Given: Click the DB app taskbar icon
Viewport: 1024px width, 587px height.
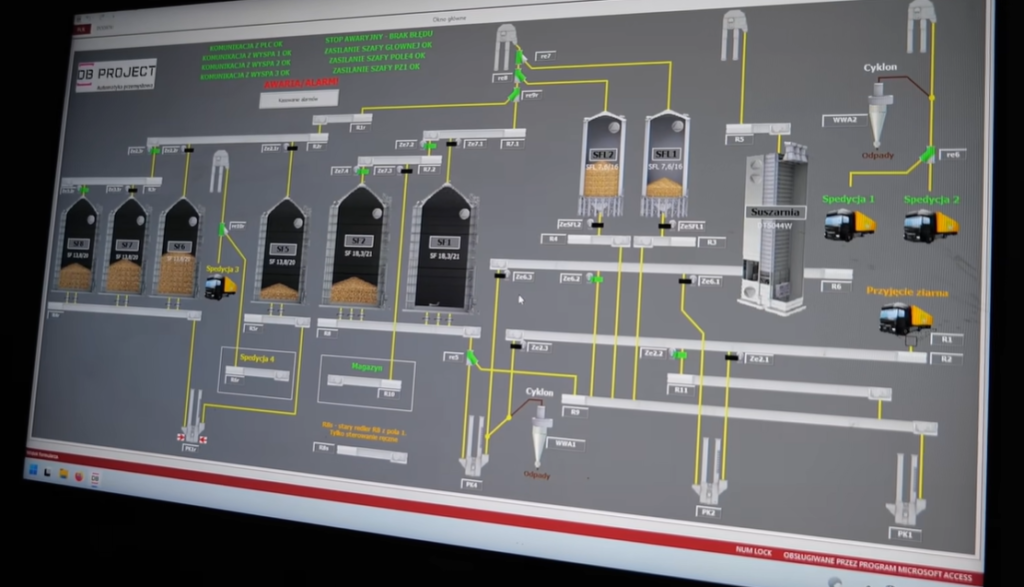Looking at the screenshot, I should click(95, 478).
